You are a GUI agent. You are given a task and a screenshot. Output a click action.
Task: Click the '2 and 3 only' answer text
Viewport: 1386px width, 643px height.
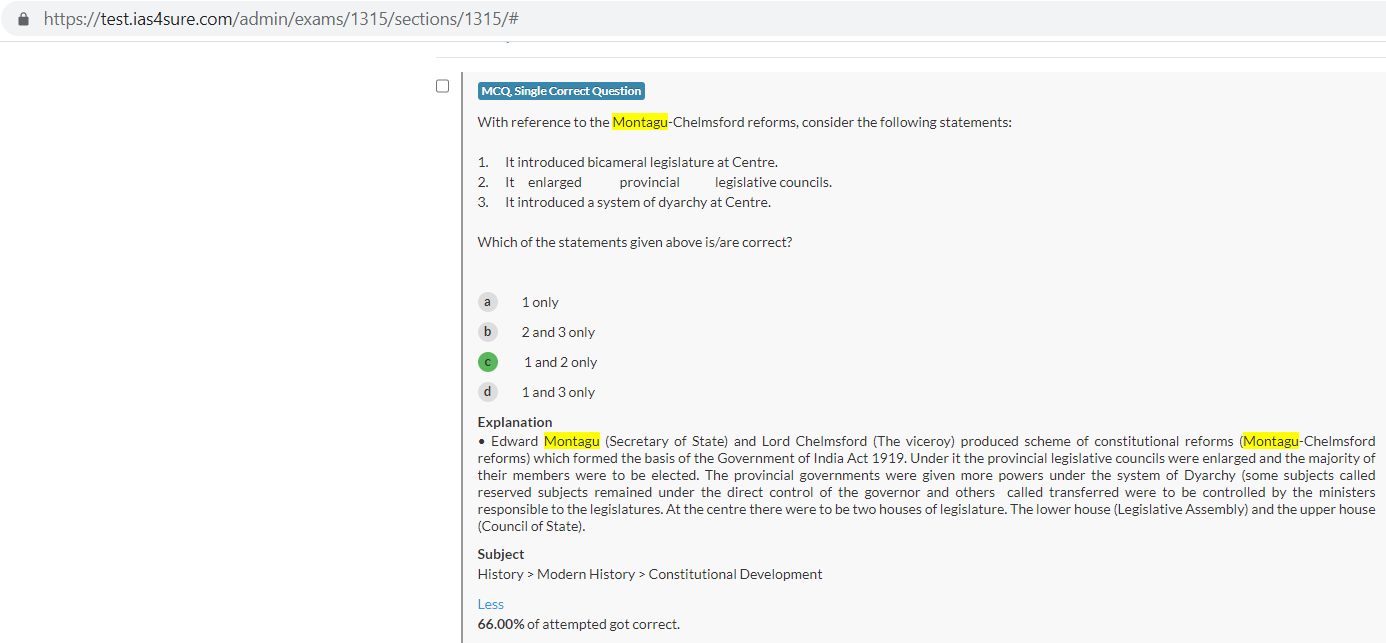(558, 332)
